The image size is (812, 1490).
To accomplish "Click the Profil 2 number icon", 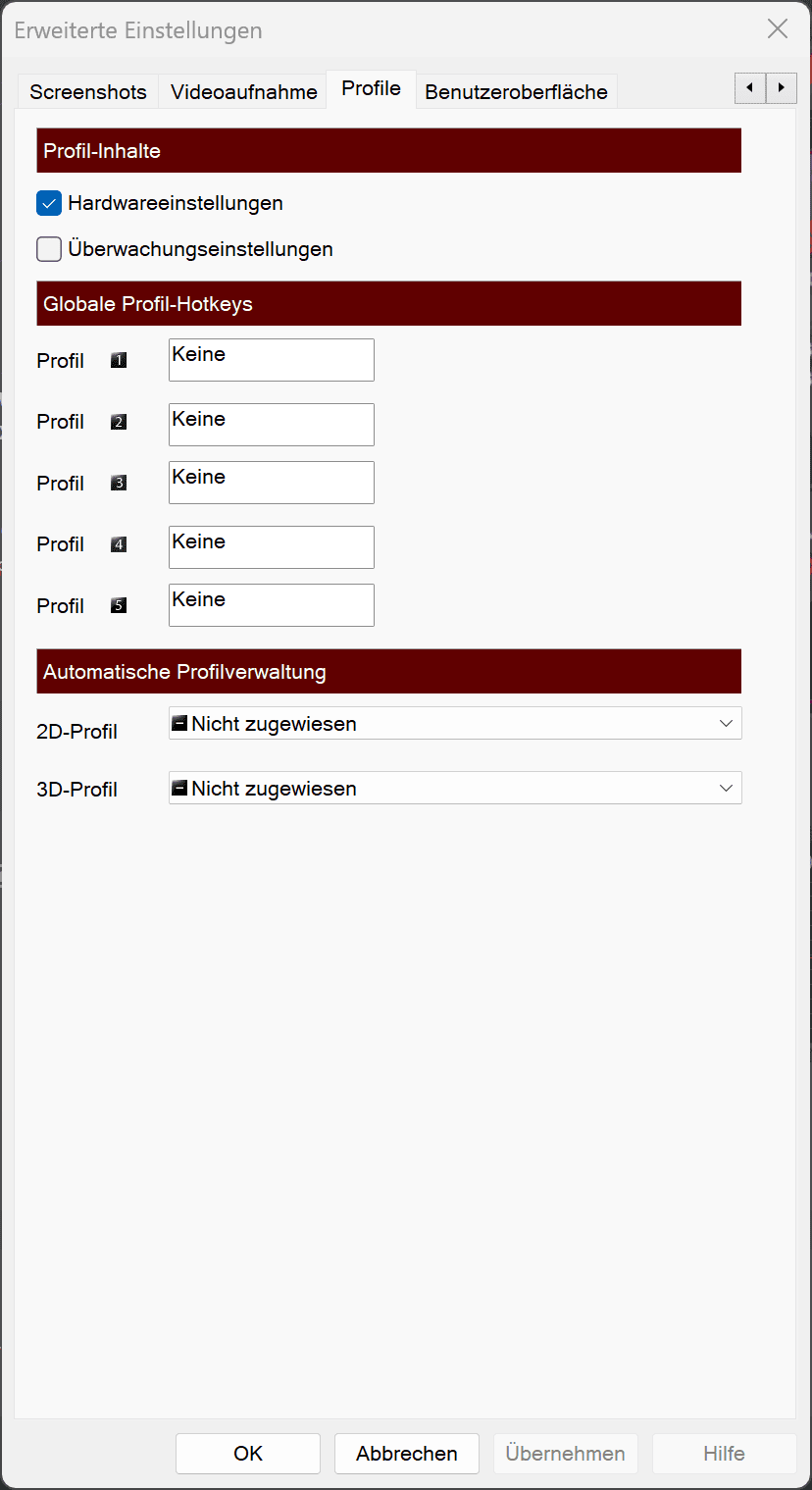I will (x=119, y=422).
